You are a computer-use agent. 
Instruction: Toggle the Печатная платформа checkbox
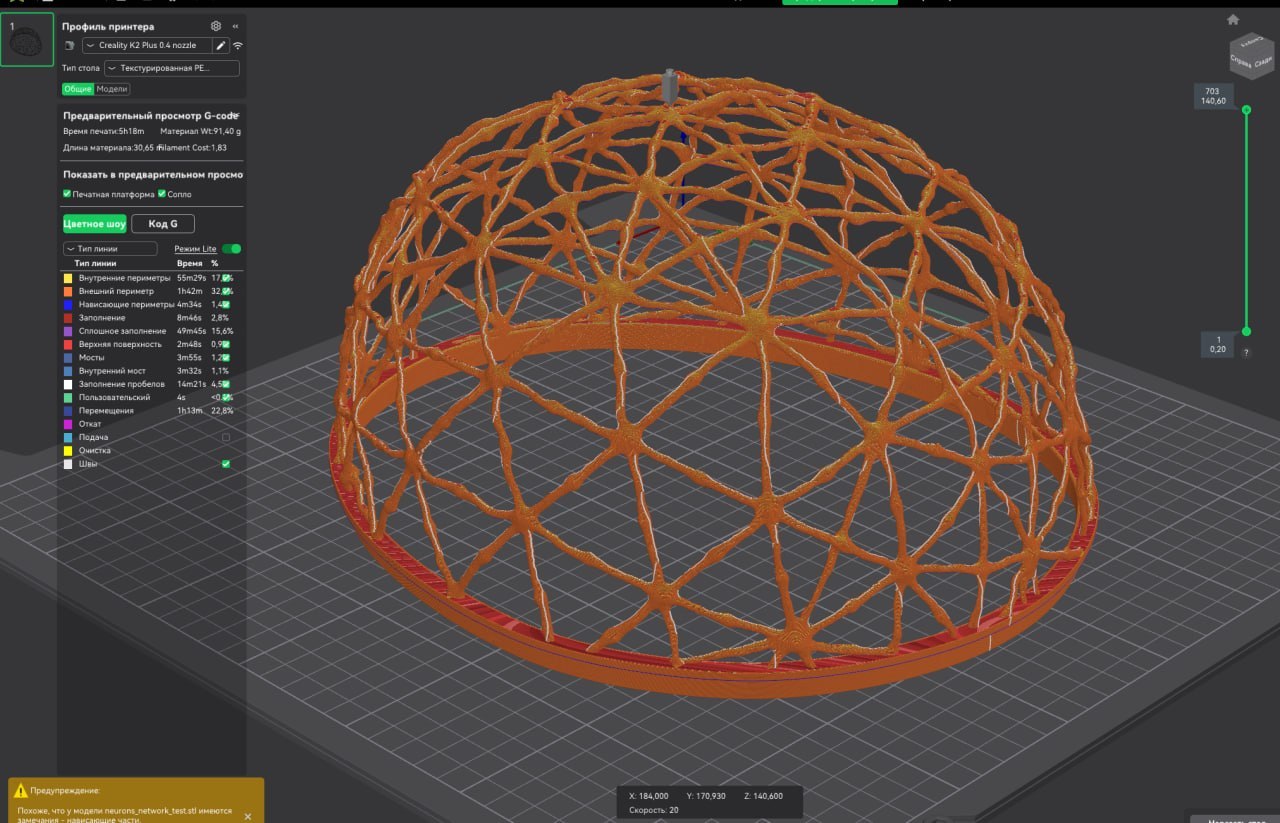pos(67,194)
